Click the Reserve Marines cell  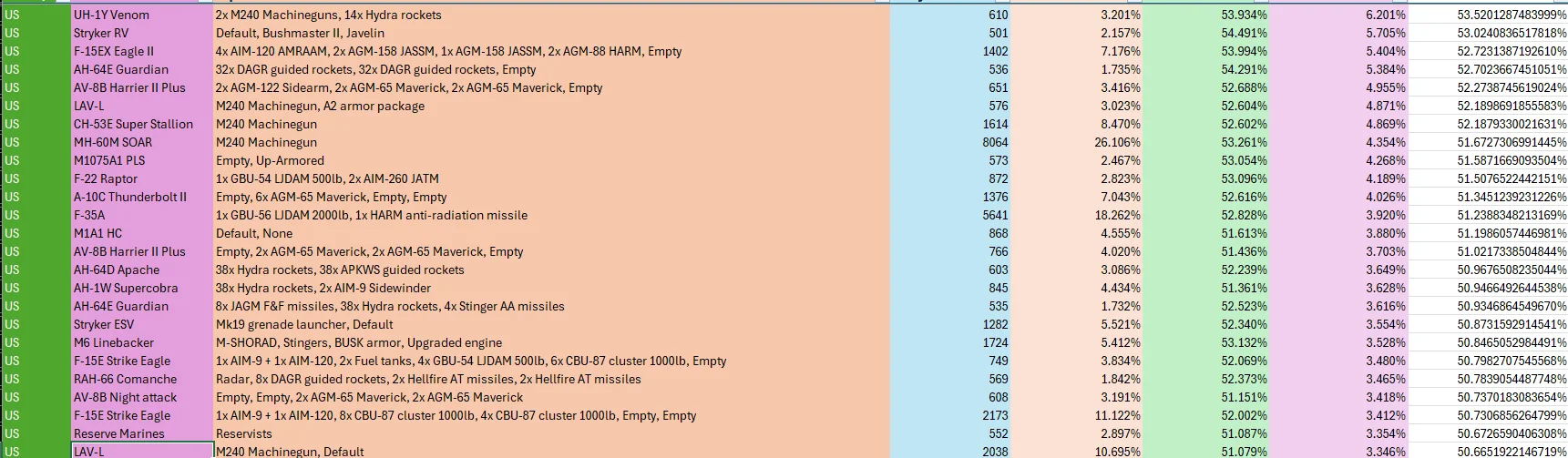(x=142, y=433)
